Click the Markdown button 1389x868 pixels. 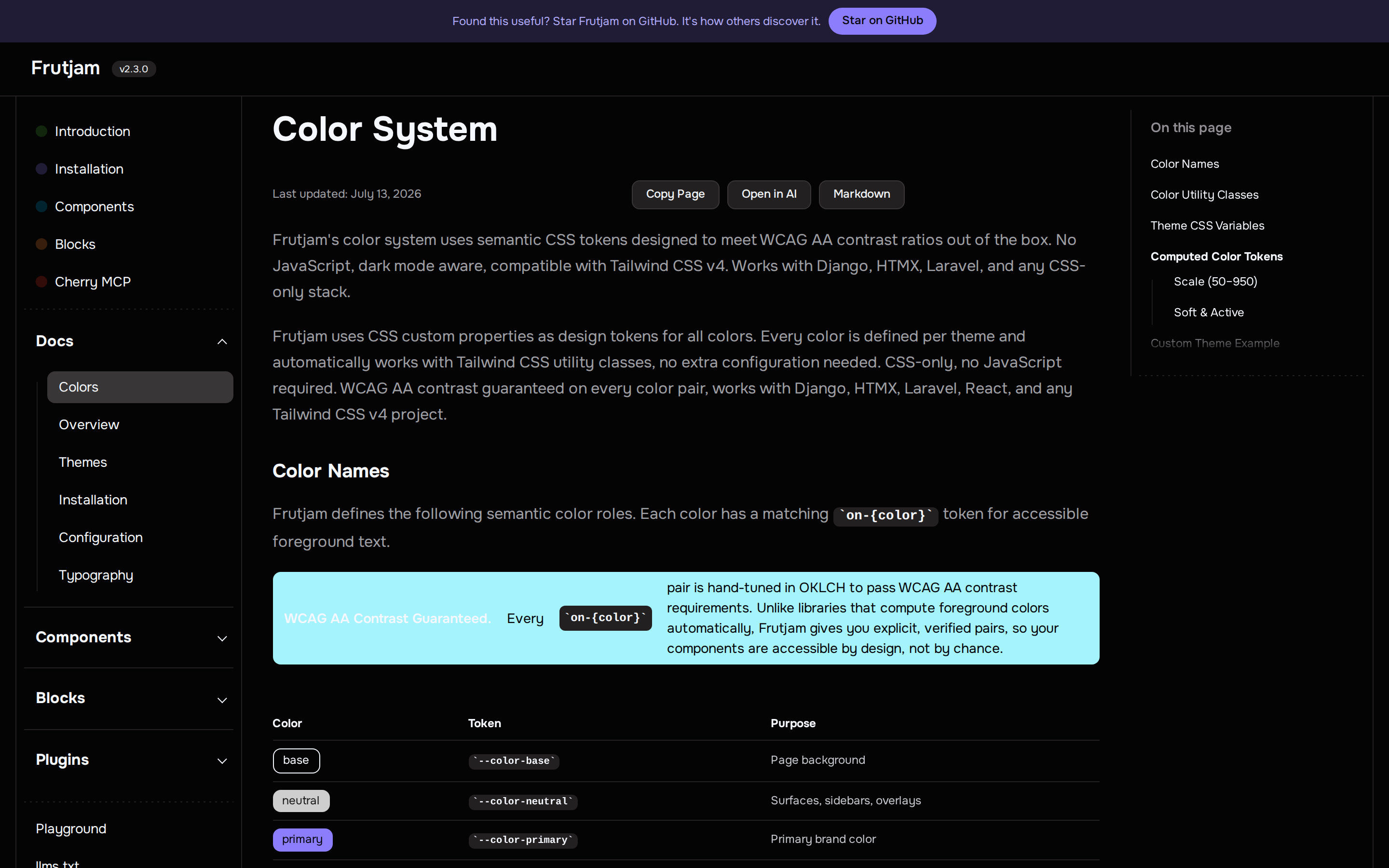(861, 195)
